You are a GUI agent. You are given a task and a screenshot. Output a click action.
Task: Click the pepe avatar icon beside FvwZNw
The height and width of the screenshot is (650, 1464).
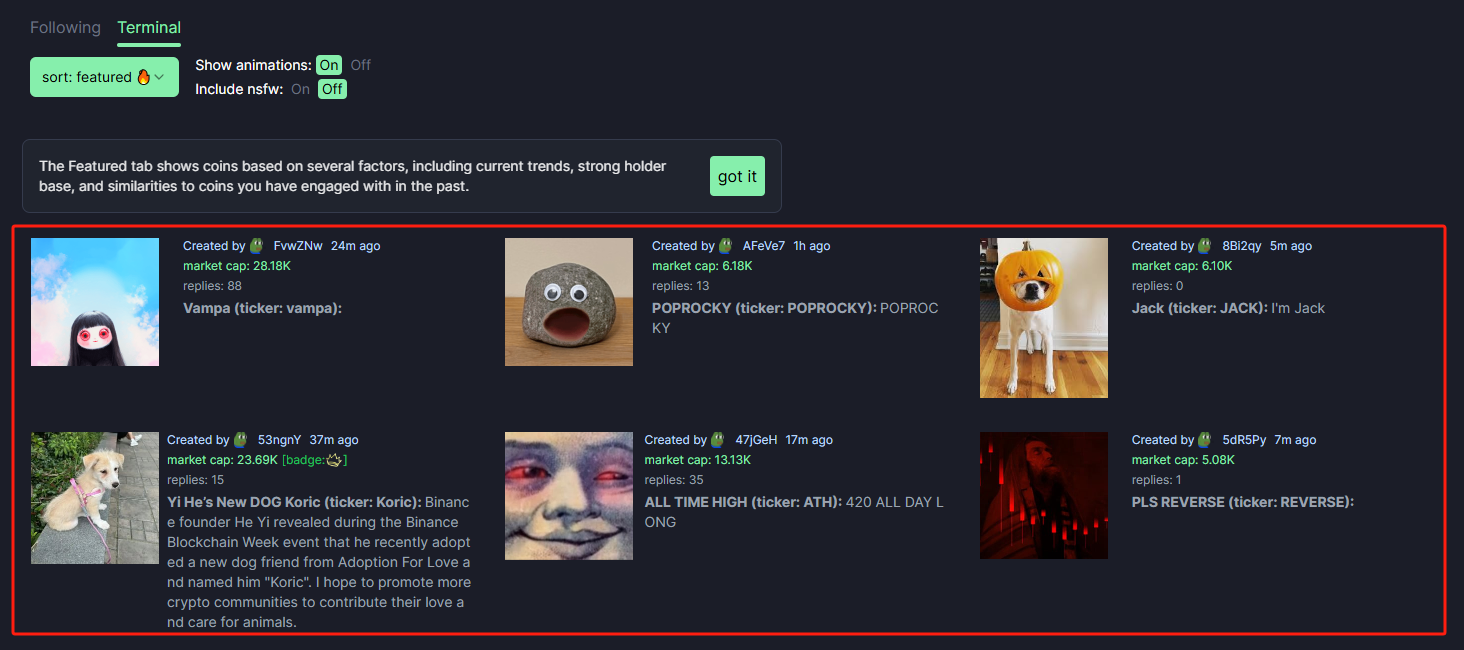(x=257, y=245)
